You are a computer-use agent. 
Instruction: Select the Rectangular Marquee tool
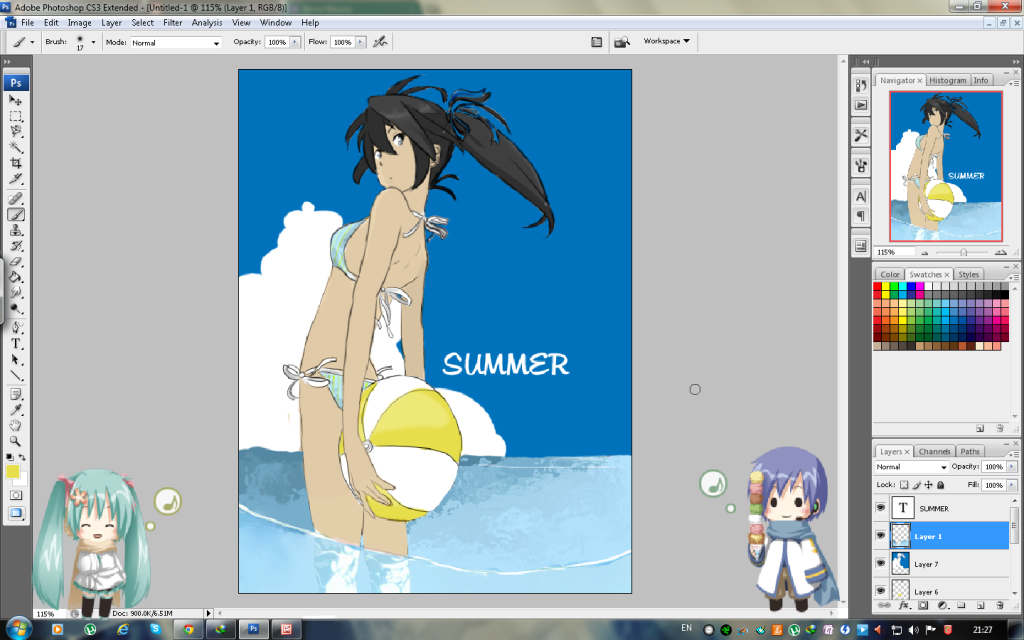click(x=16, y=116)
